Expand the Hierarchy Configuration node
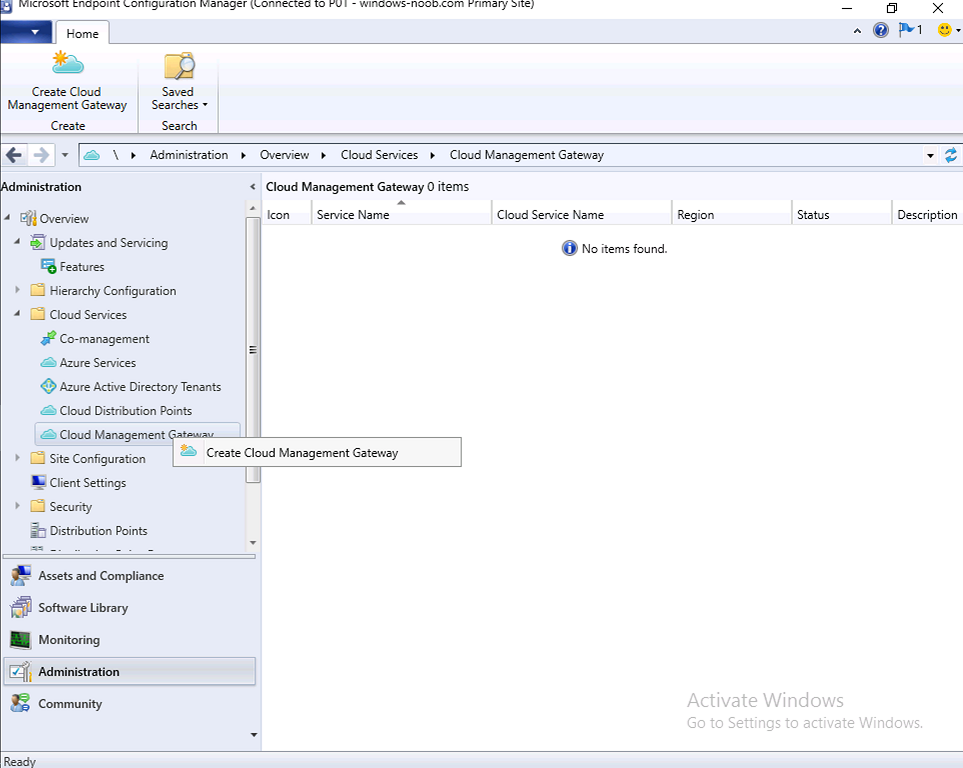The height and width of the screenshot is (768, 963). [17, 289]
